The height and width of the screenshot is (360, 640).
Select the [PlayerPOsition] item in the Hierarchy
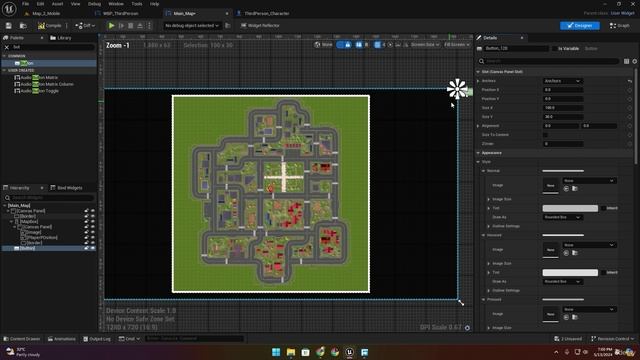click(42, 238)
